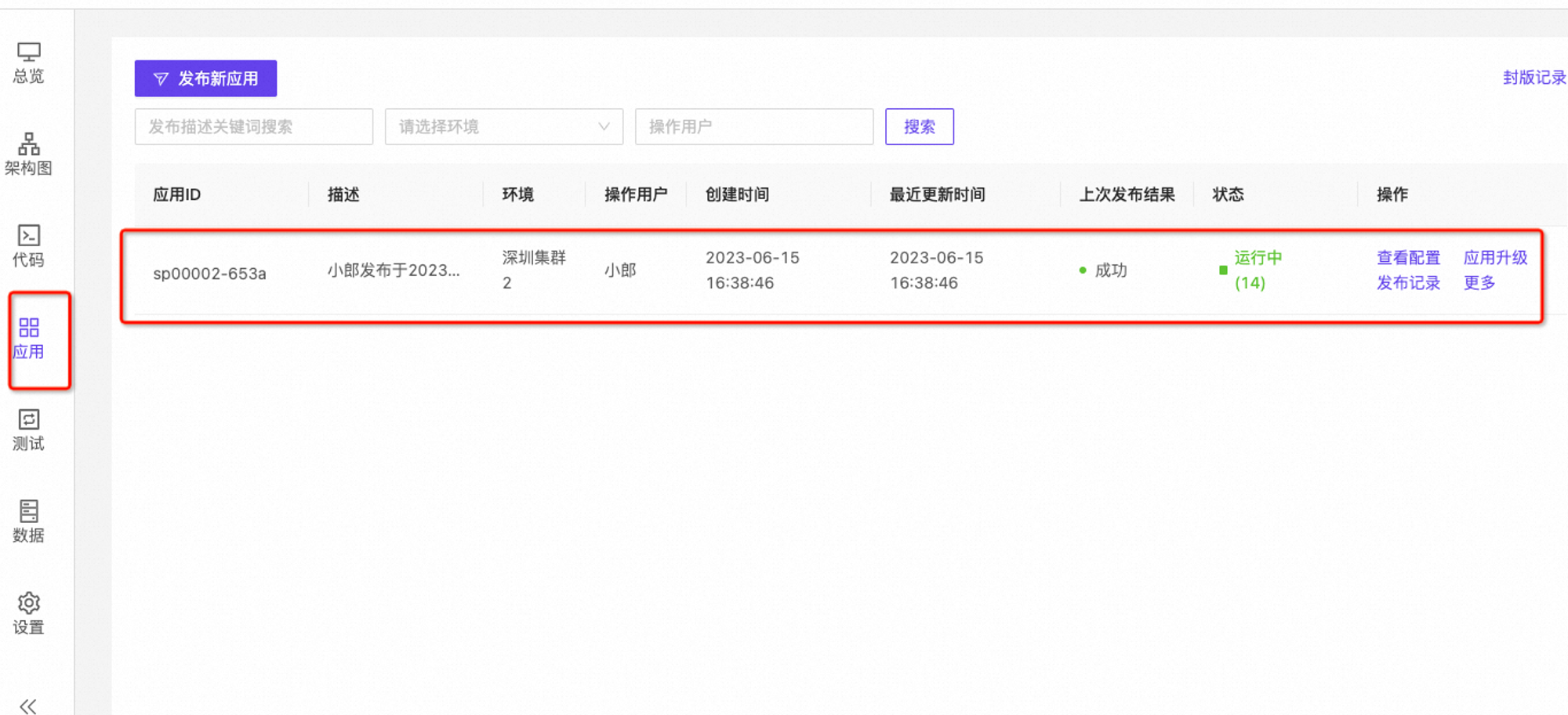1568x715 pixels.
Task: Open the 应用ID column sort options
Action: tap(175, 194)
